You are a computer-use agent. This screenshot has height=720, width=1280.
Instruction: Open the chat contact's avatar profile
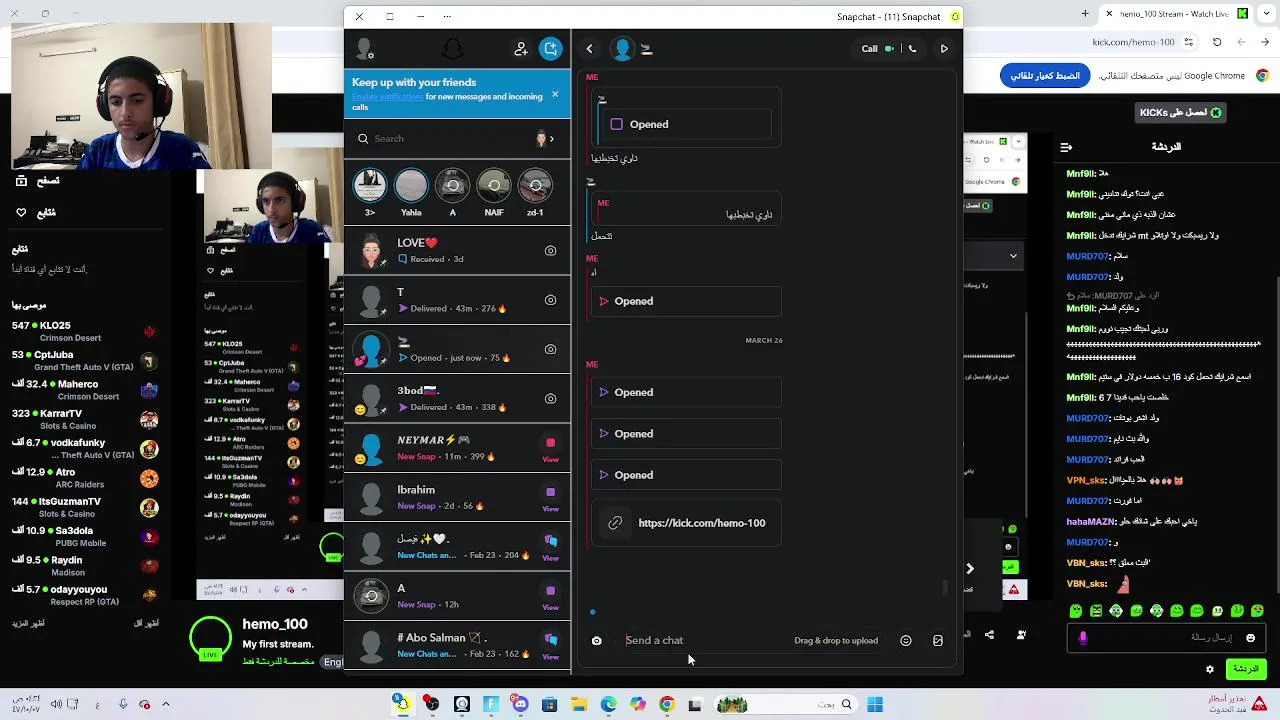click(x=623, y=48)
